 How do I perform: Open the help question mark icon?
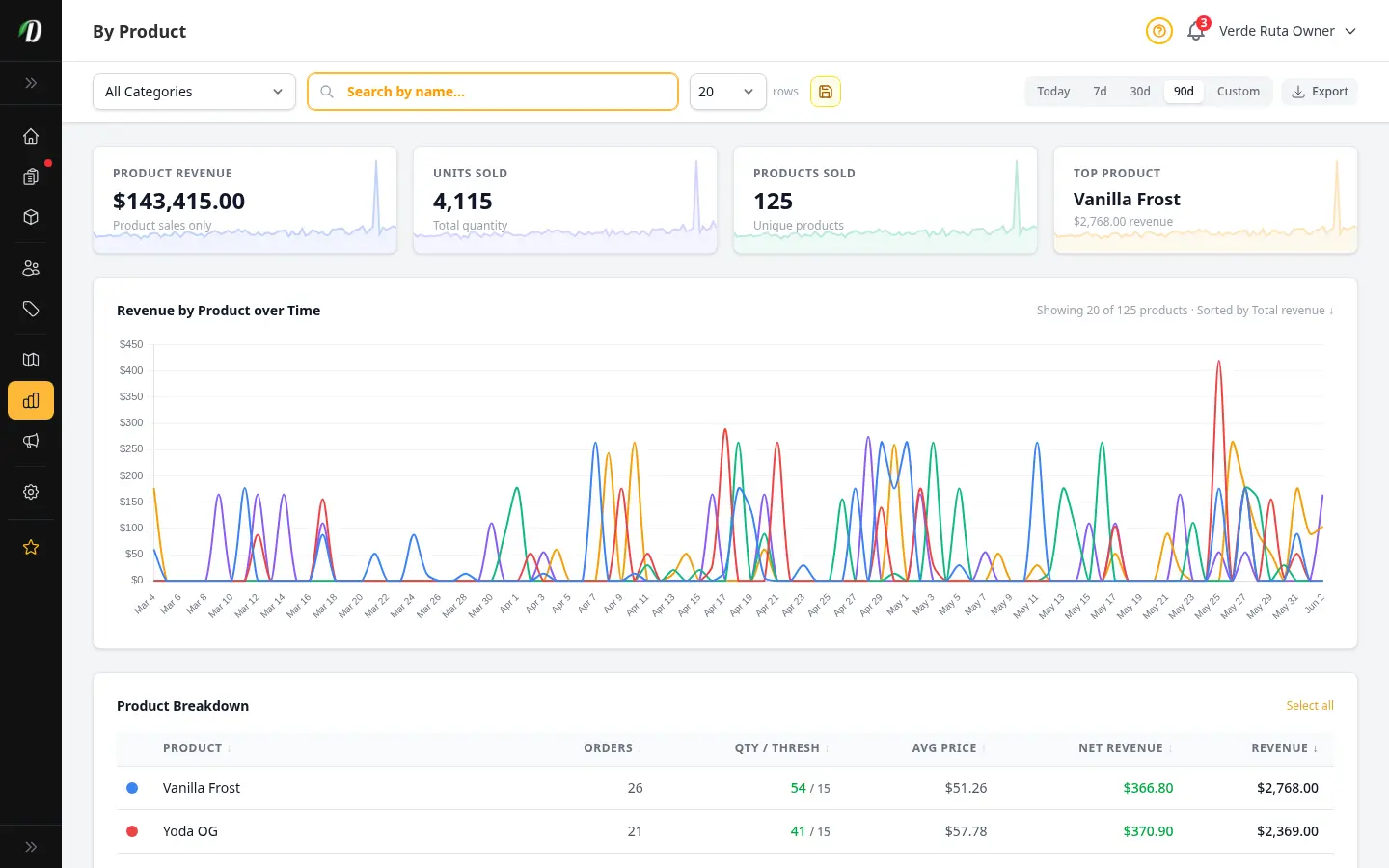pyautogui.click(x=1159, y=31)
